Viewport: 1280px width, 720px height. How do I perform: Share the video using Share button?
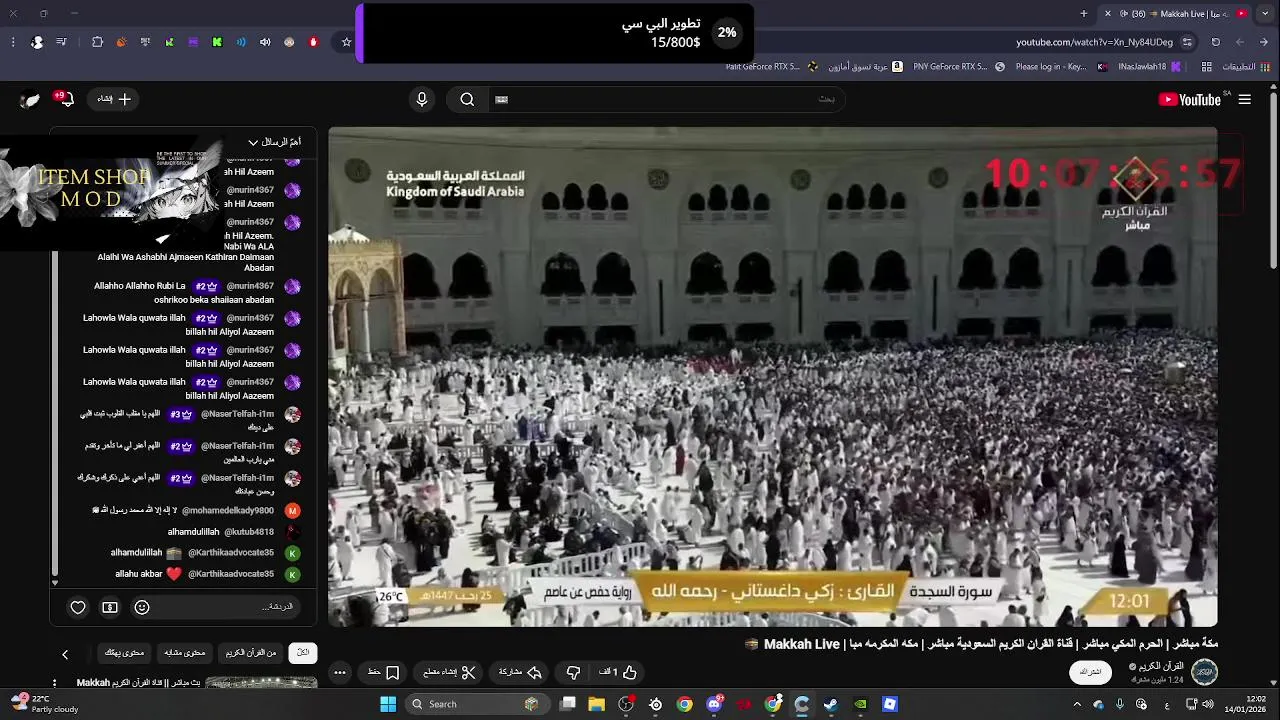520,672
